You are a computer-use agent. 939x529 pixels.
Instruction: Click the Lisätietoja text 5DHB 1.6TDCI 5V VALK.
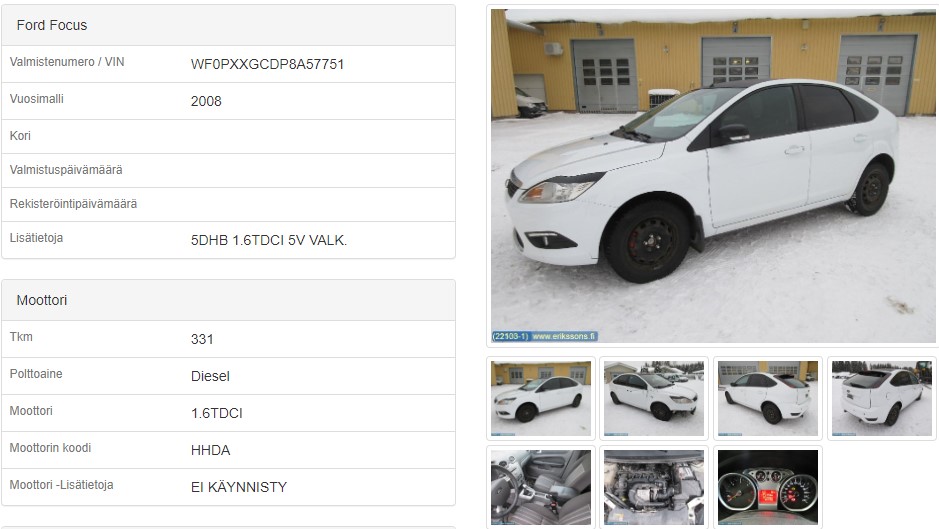pos(269,240)
